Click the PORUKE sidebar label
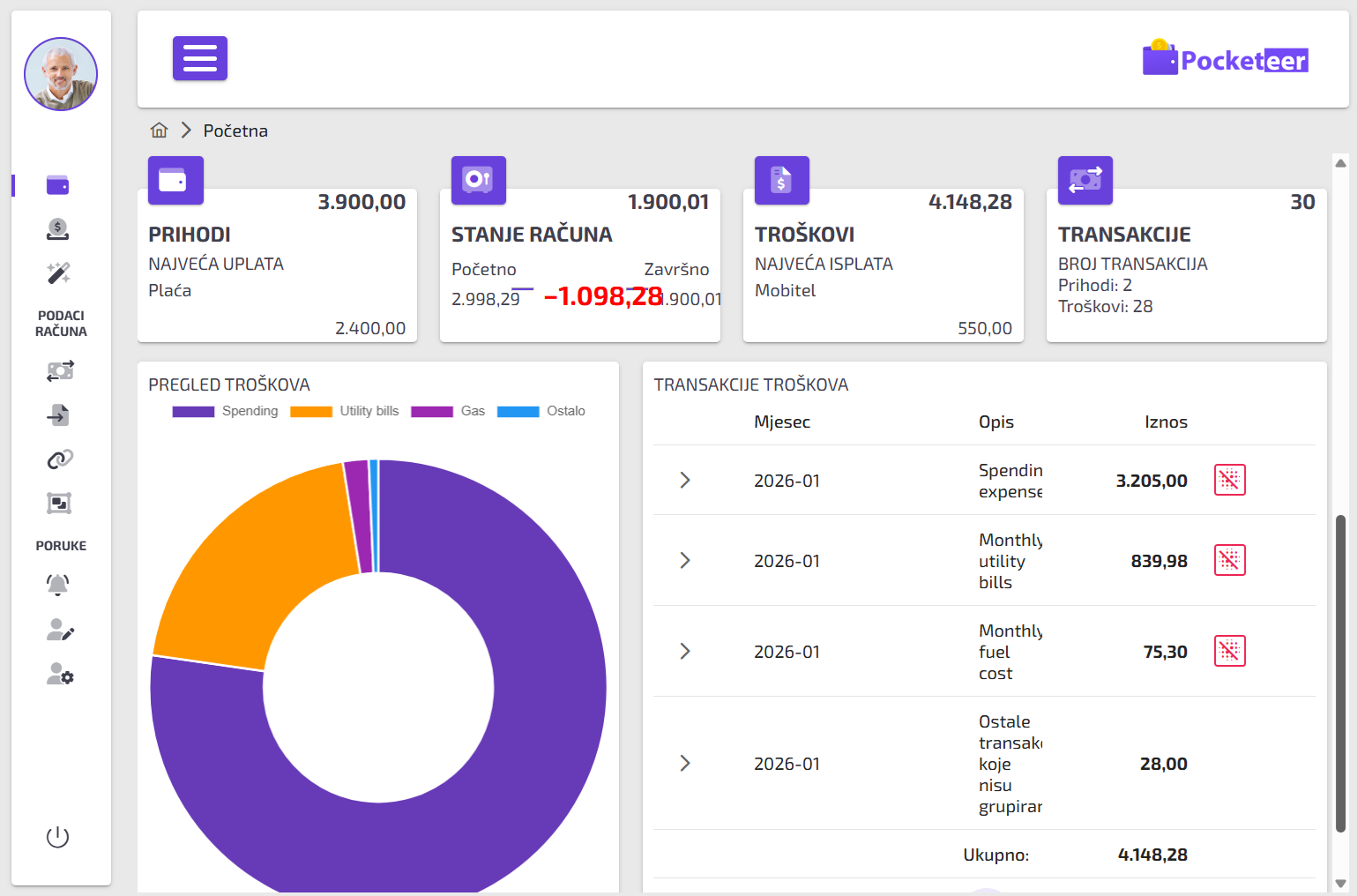 61,546
